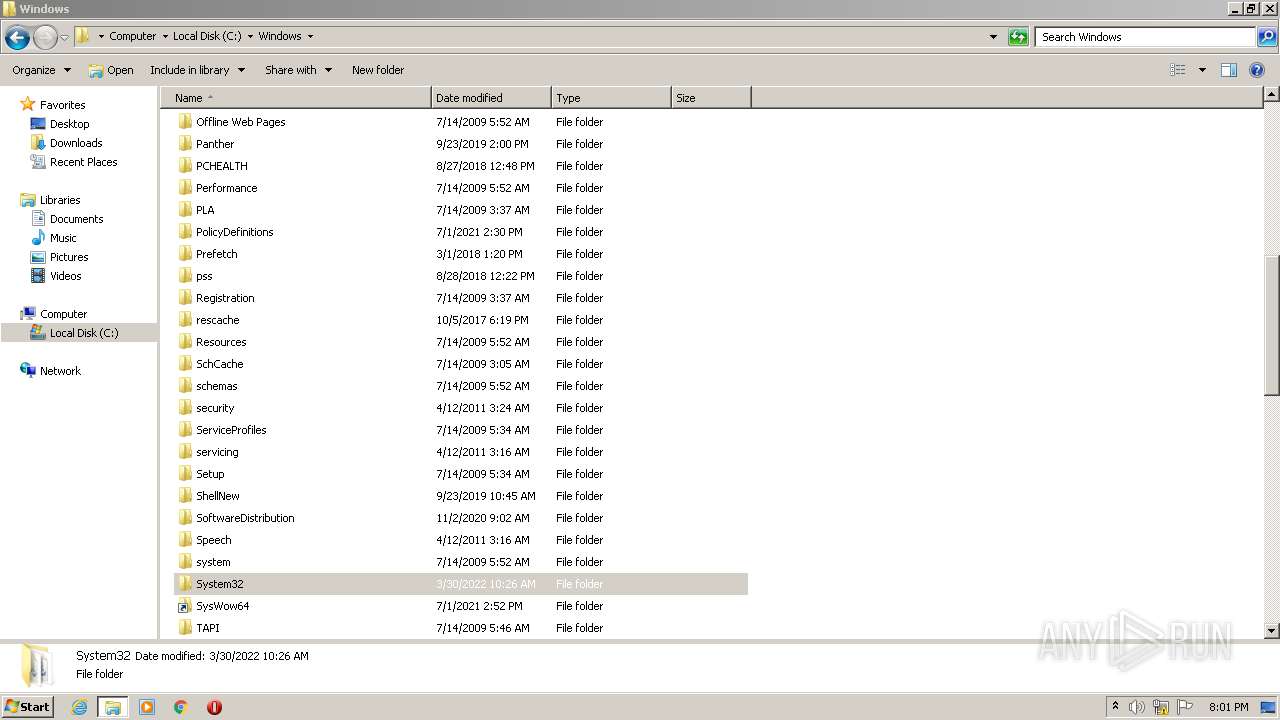Click the green refresh button
This screenshot has height=720, width=1280.
[1018, 37]
